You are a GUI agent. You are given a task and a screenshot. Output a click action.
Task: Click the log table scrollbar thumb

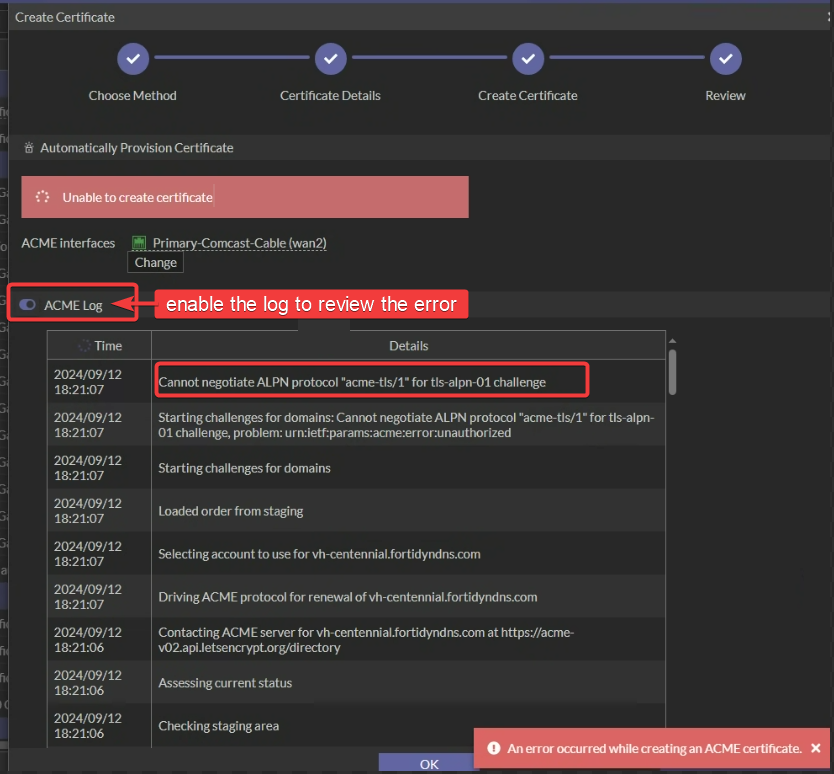point(672,372)
